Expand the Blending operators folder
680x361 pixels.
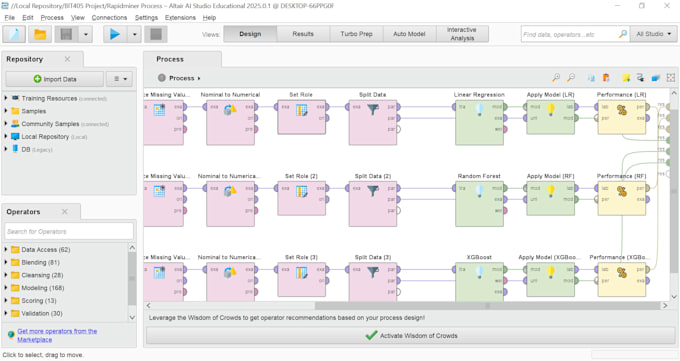click(x=6, y=263)
